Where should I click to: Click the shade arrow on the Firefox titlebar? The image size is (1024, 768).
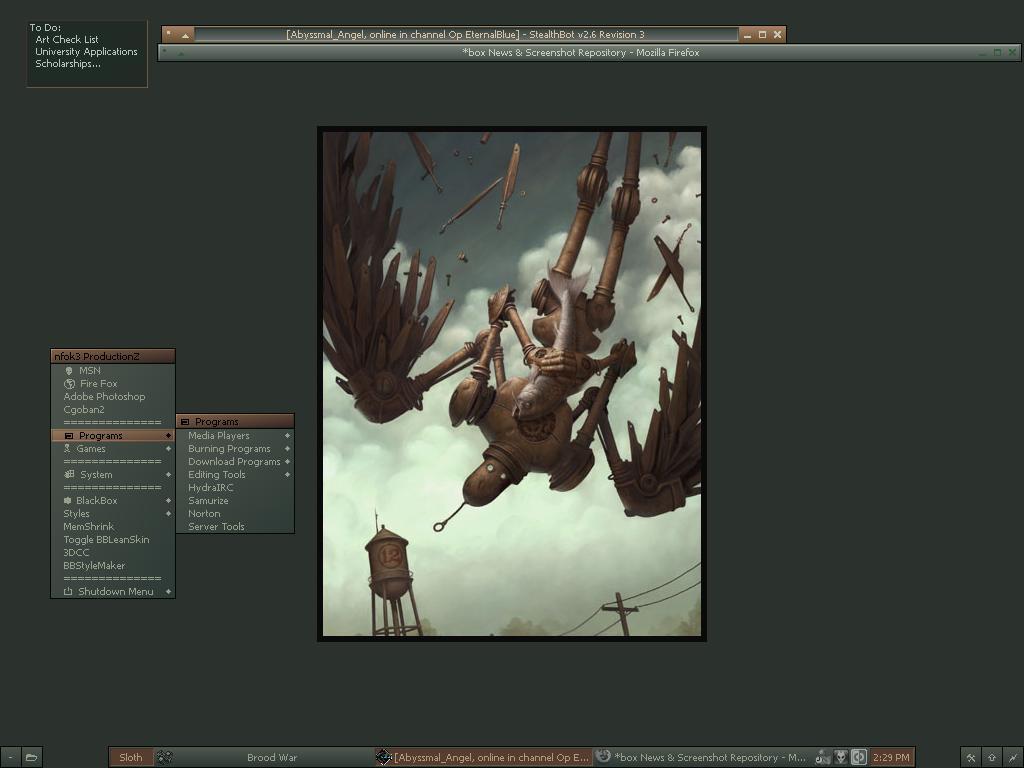(x=181, y=54)
